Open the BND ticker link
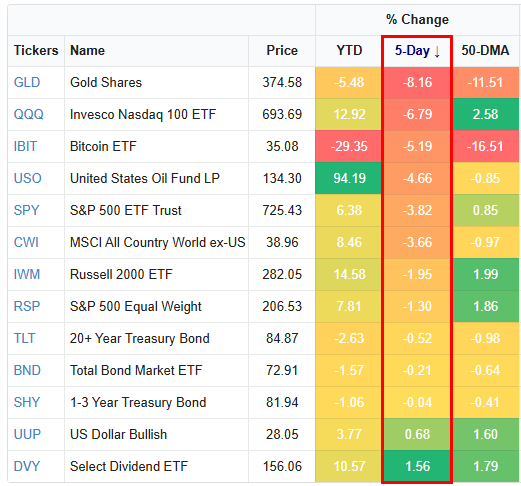This screenshot has height=486, width=521. (x=27, y=370)
